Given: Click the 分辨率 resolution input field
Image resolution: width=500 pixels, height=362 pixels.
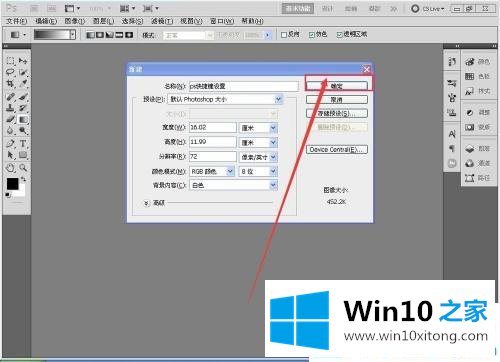Looking at the screenshot, I should coord(213,157).
